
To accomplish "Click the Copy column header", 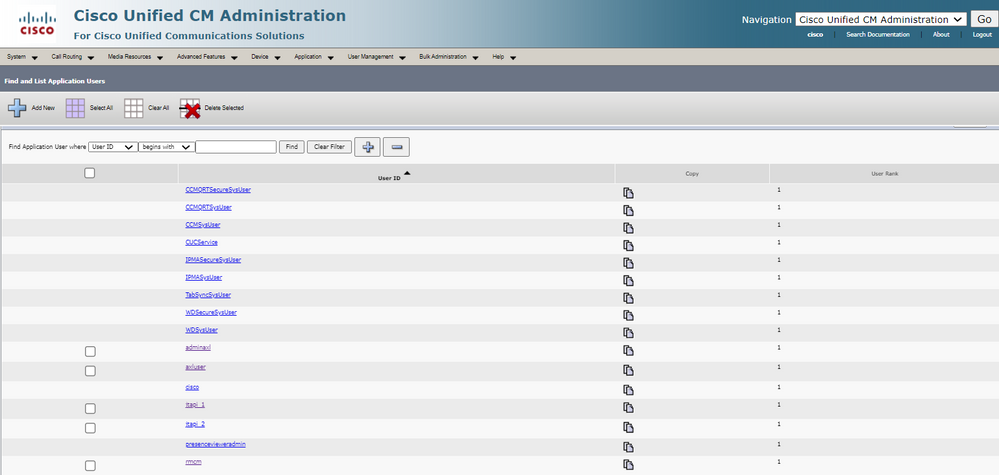I will pos(692,173).
